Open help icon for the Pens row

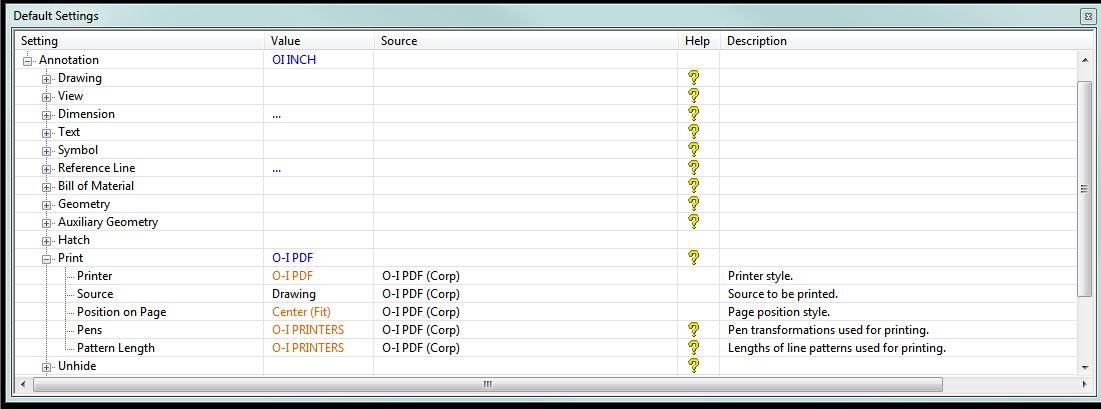[694, 330]
